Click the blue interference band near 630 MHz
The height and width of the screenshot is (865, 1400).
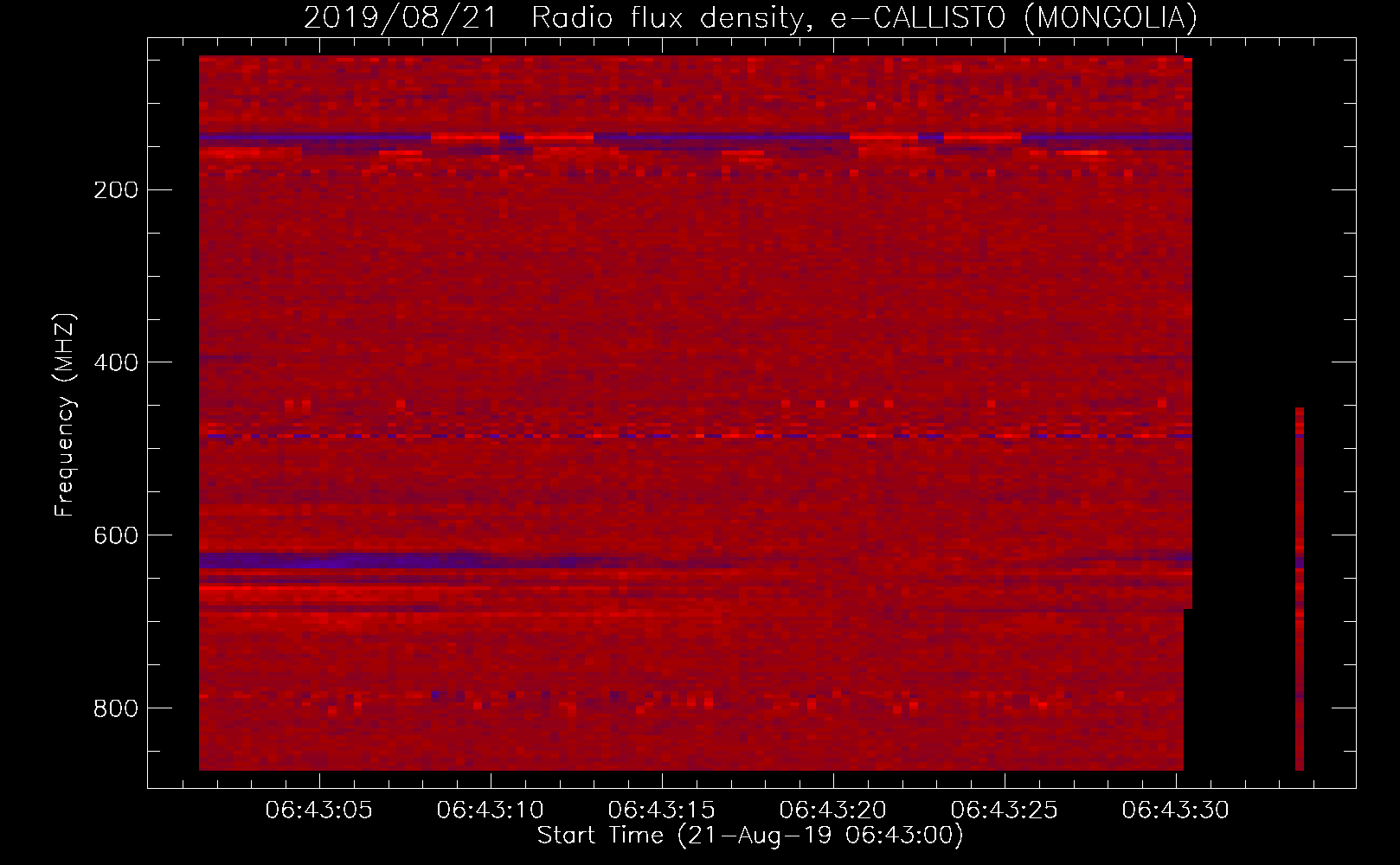(467, 561)
